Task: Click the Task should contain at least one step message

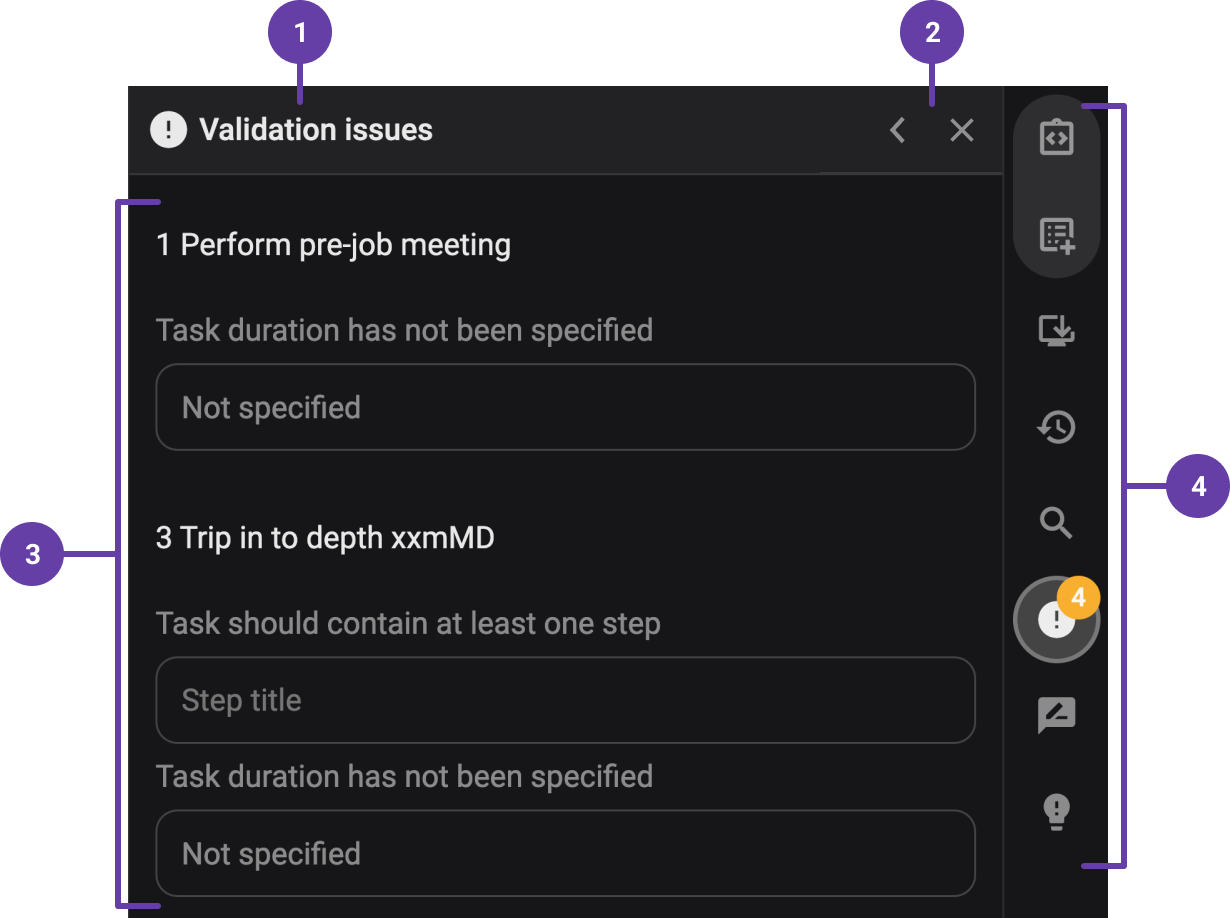Action: coord(407,623)
